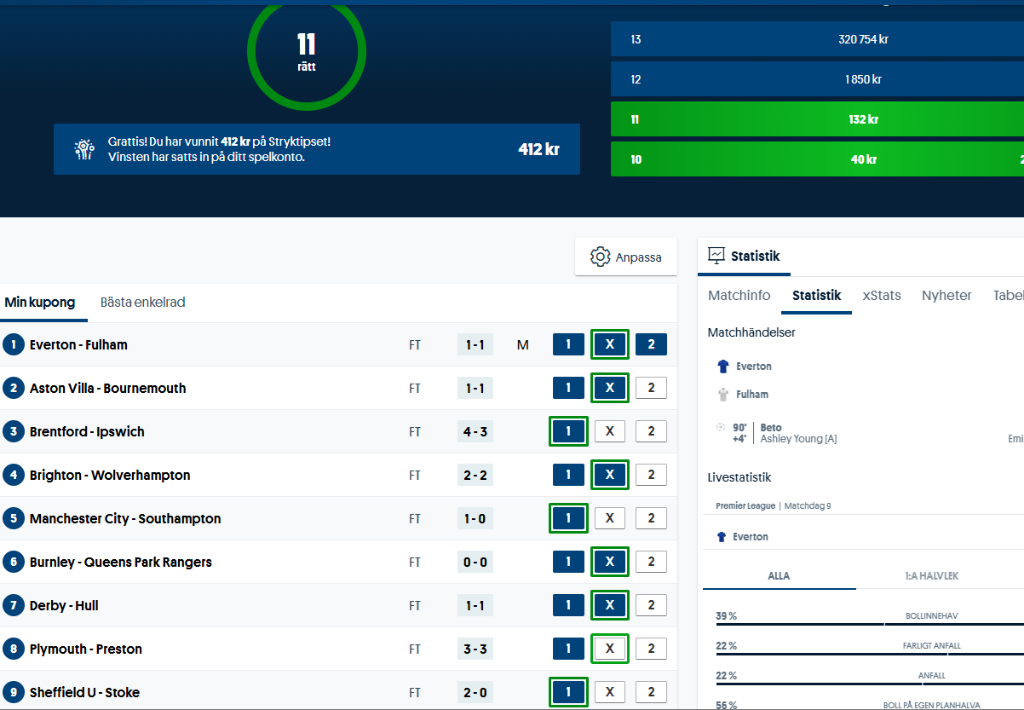This screenshot has width=1024, height=710.
Task: Open the Matchinfo tab
Action: point(739,295)
